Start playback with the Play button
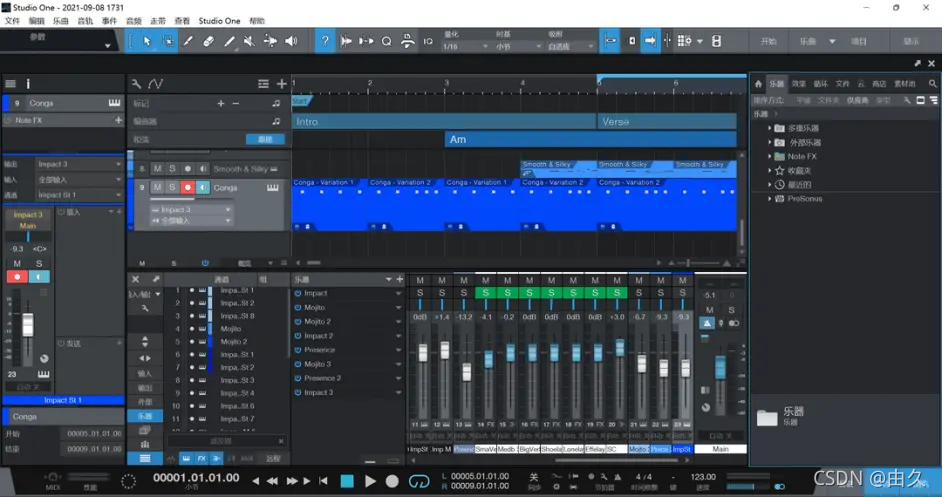Viewport: 942px width, 497px height. (370, 481)
